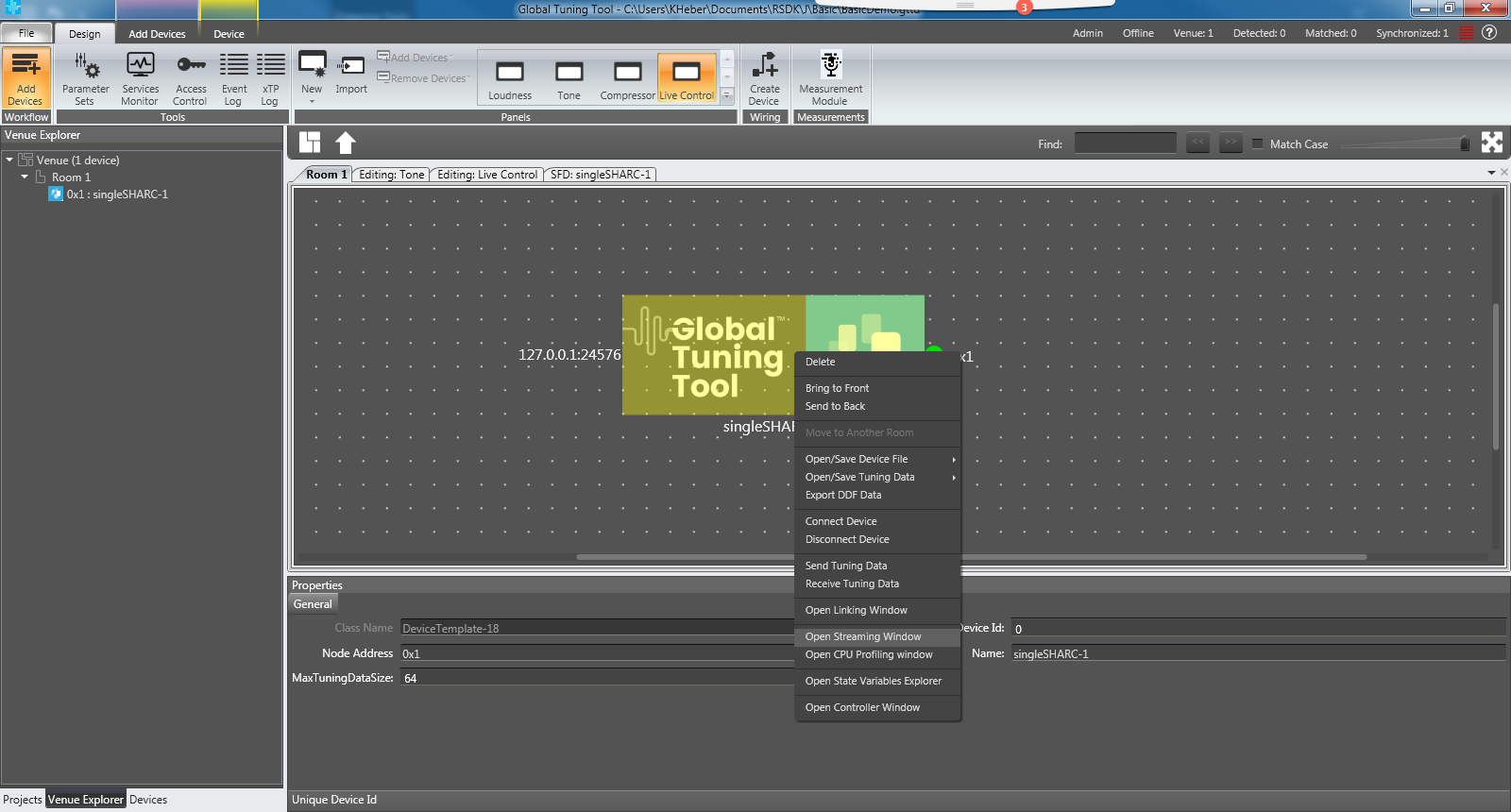Click the Find input field
1511x812 pixels.
(1126, 143)
